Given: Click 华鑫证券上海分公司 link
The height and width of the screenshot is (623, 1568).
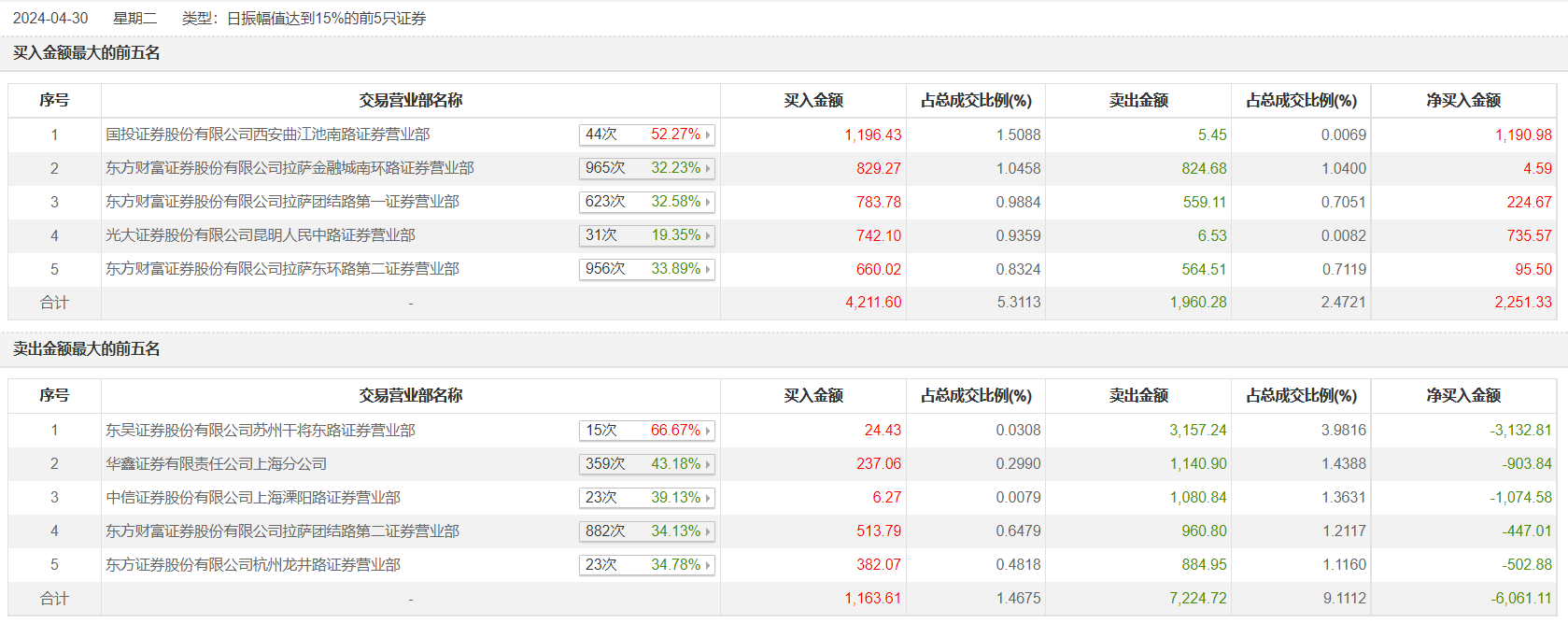Looking at the screenshot, I should pyautogui.click(x=216, y=464).
